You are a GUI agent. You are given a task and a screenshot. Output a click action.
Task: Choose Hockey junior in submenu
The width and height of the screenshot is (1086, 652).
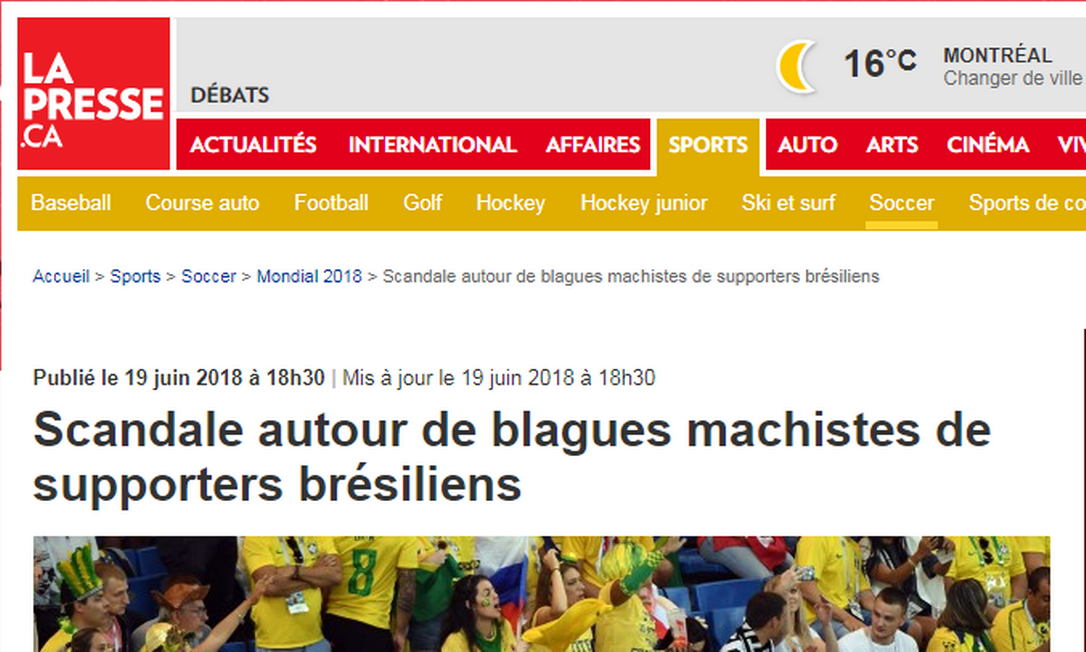coord(643,203)
